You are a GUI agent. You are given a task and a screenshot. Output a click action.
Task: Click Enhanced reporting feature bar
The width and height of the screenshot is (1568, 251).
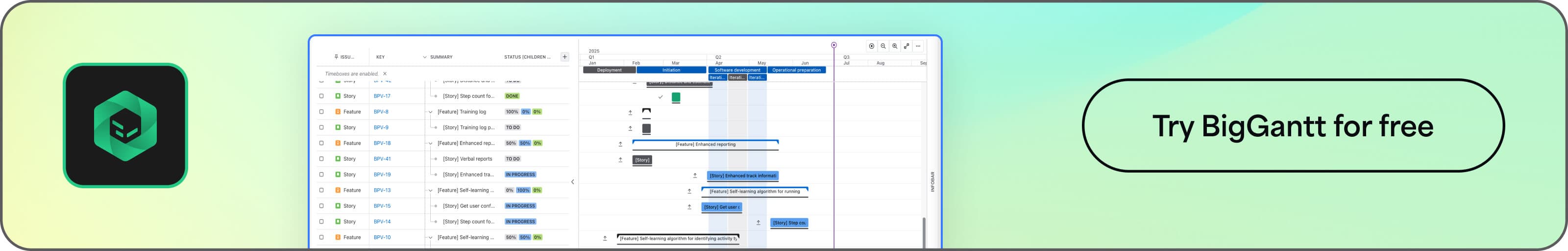coord(706,145)
